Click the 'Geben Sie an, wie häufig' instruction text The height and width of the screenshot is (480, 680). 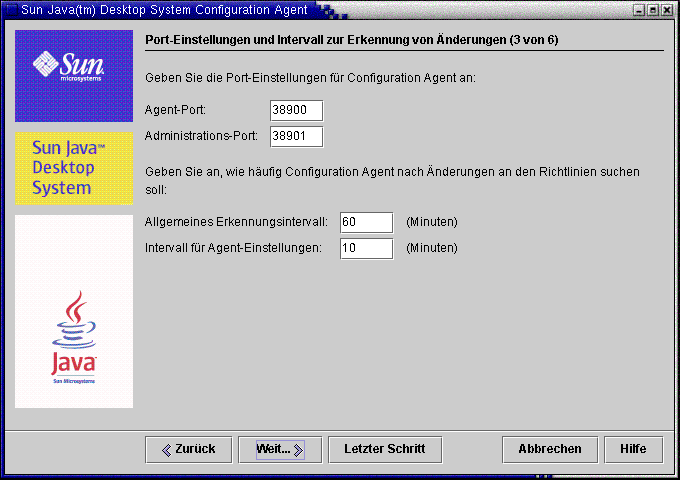tap(392, 181)
